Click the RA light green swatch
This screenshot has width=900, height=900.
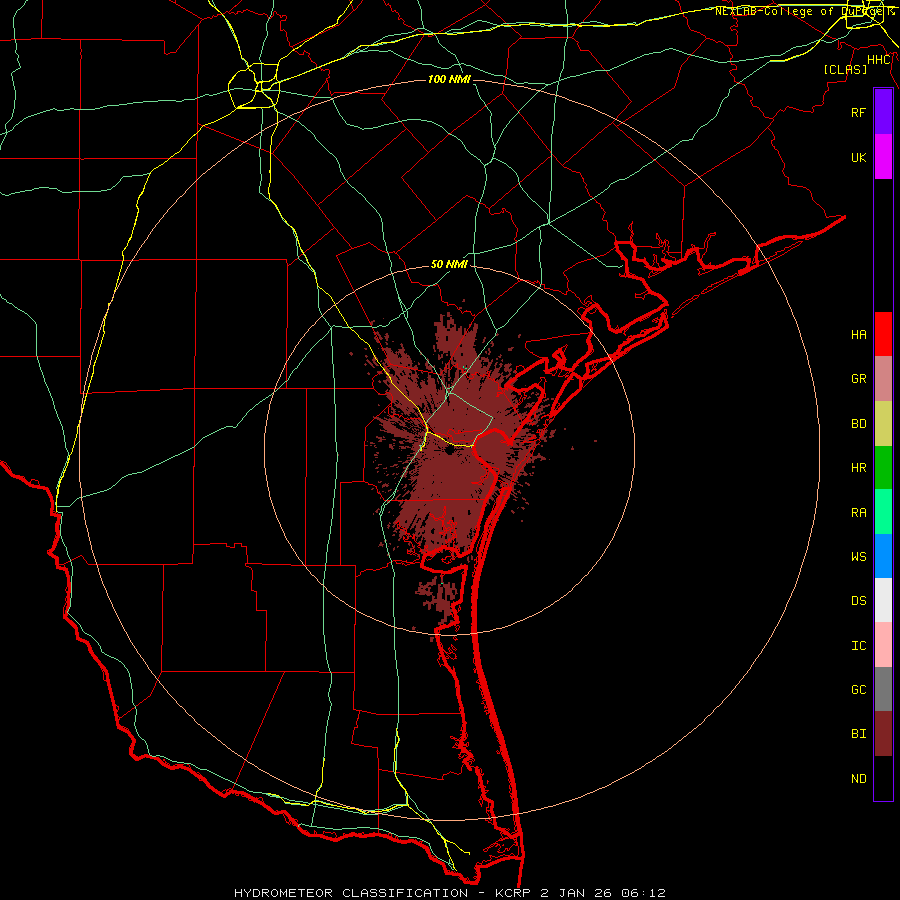click(883, 512)
